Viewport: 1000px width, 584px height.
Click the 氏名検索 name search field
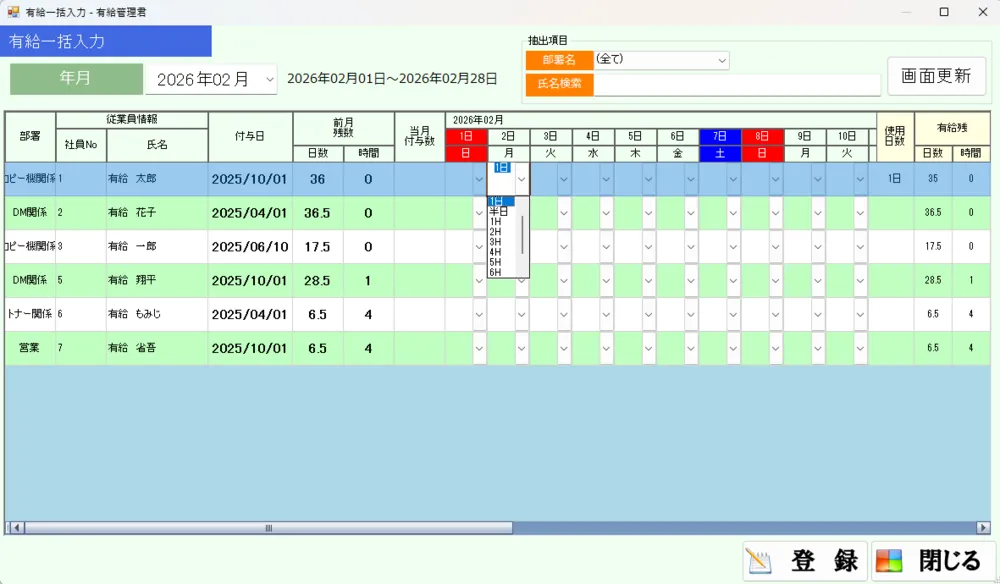(x=736, y=84)
